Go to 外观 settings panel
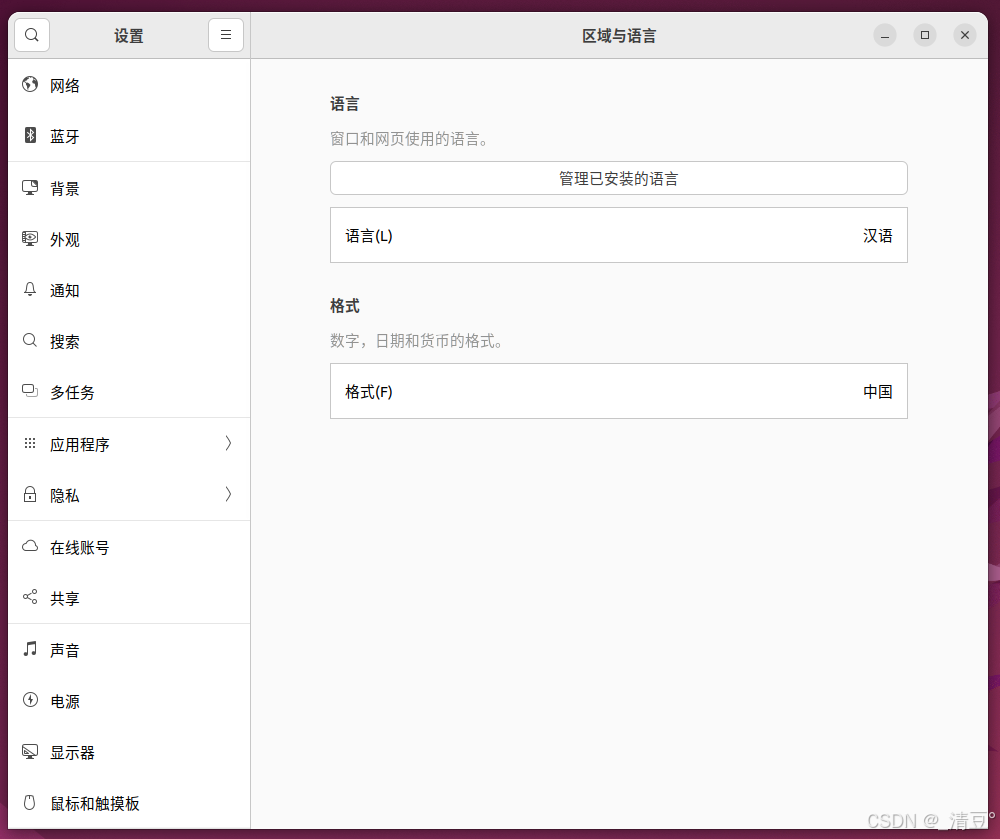This screenshot has height=839, width=1000. click(x=129, y=240)
